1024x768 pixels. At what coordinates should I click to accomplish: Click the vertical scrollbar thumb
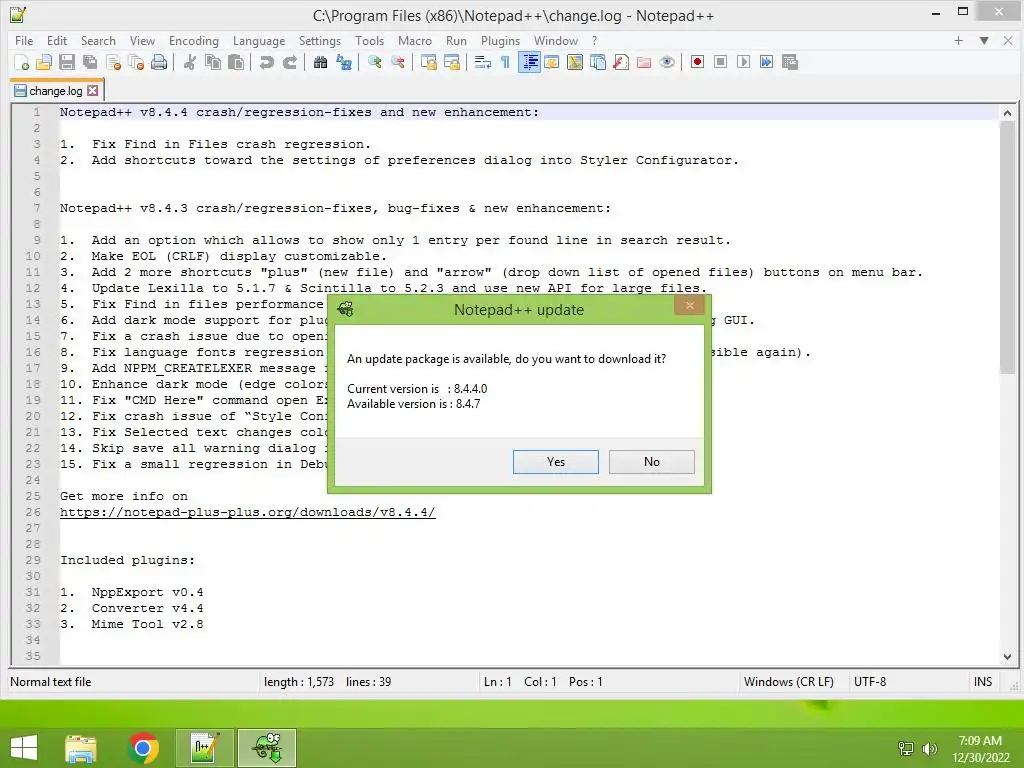(x=1007, y=247)
